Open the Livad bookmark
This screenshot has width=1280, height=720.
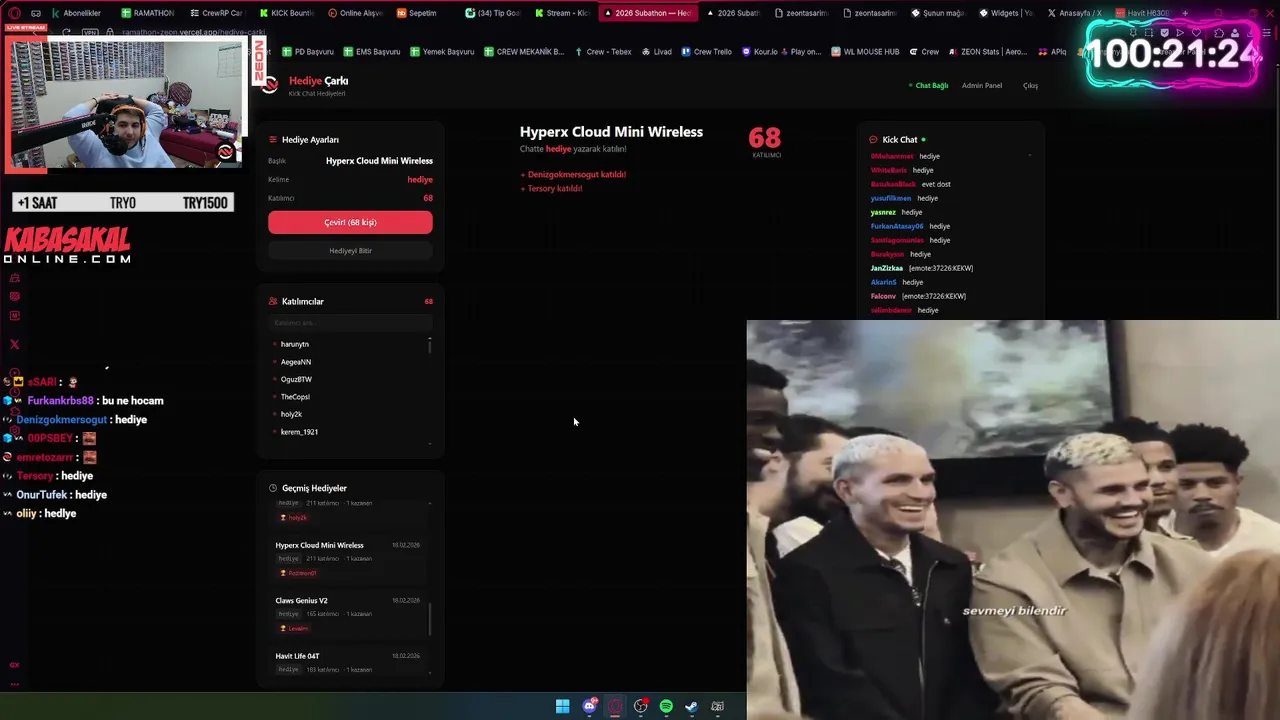[x=657, y=51]
